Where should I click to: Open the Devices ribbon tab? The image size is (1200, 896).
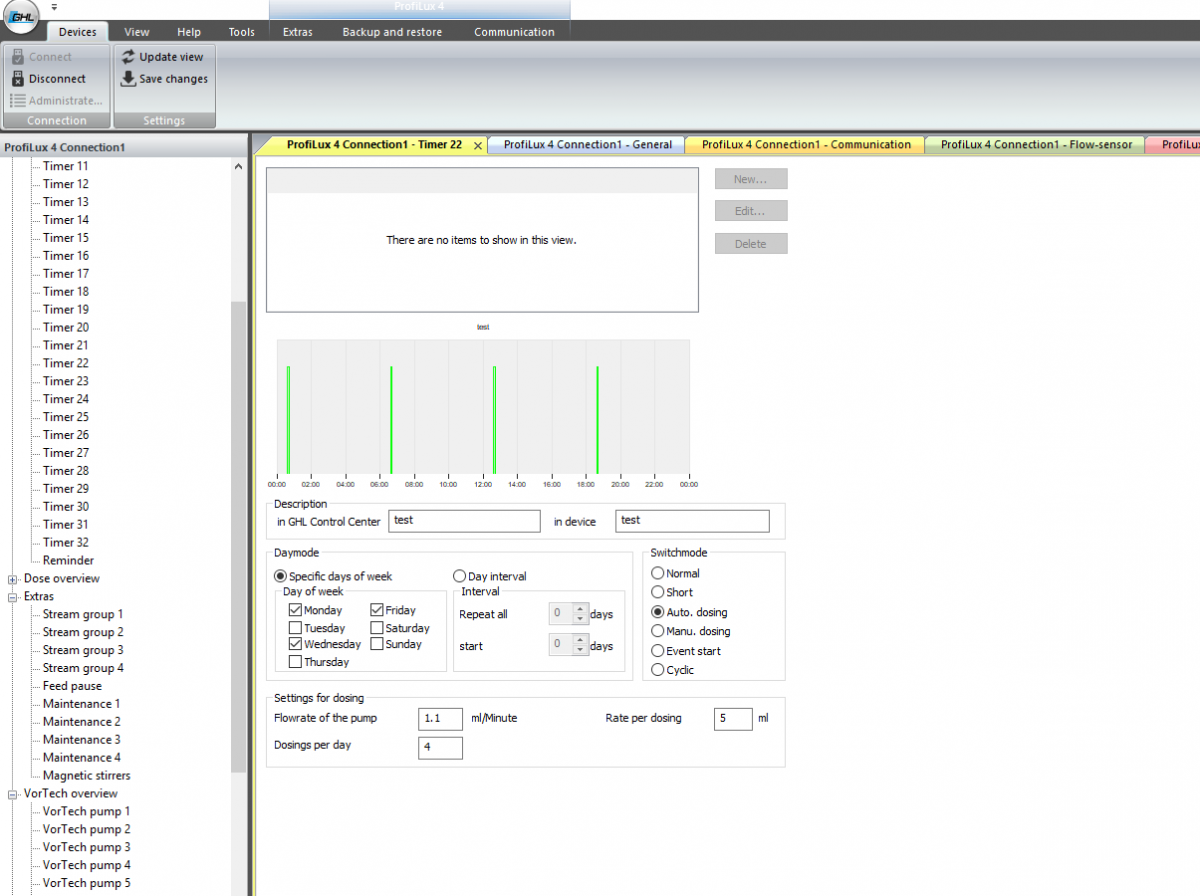coord(78,32)
